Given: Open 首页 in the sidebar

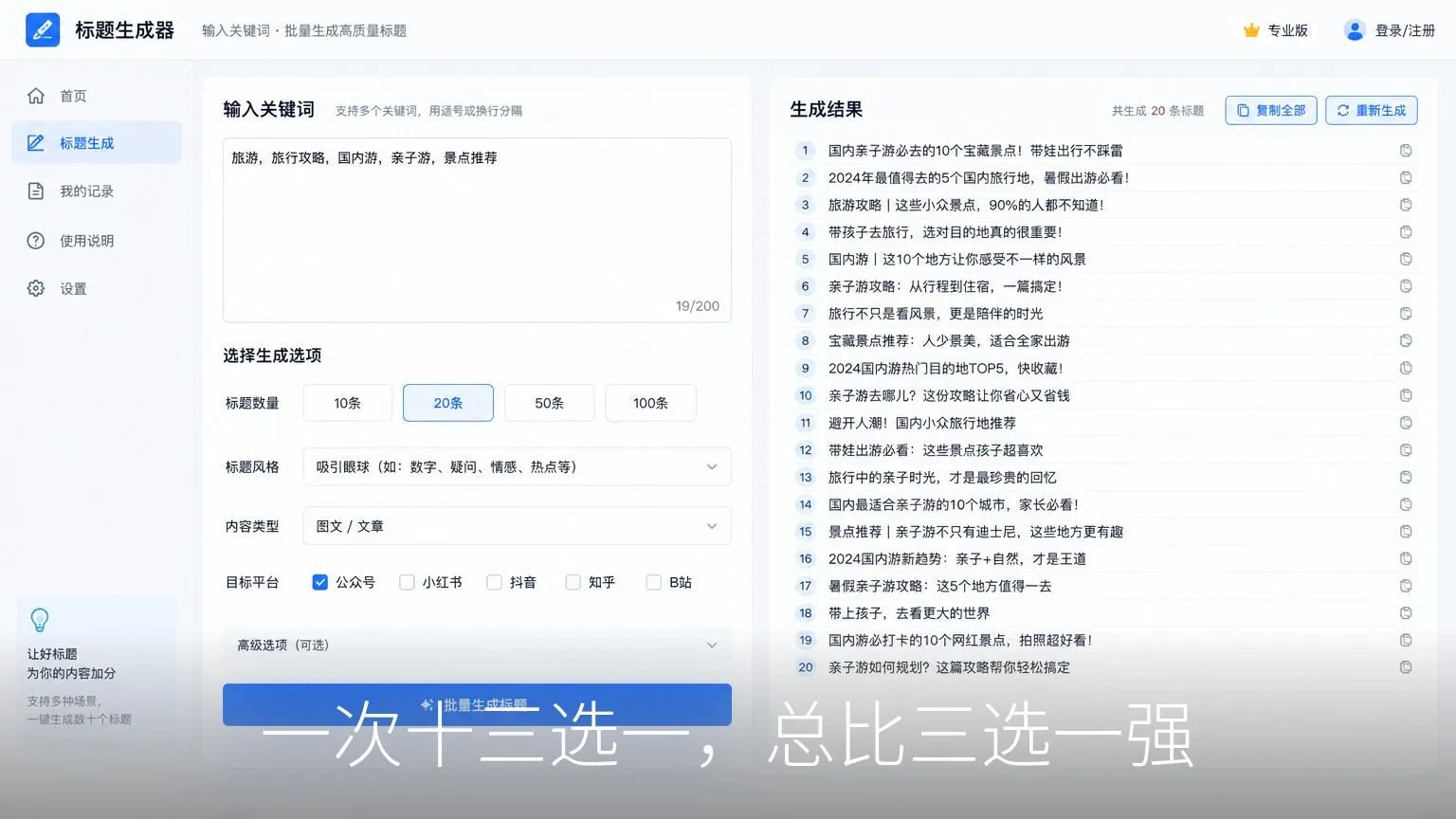Looking at the screenshot, I should (97, 96).
